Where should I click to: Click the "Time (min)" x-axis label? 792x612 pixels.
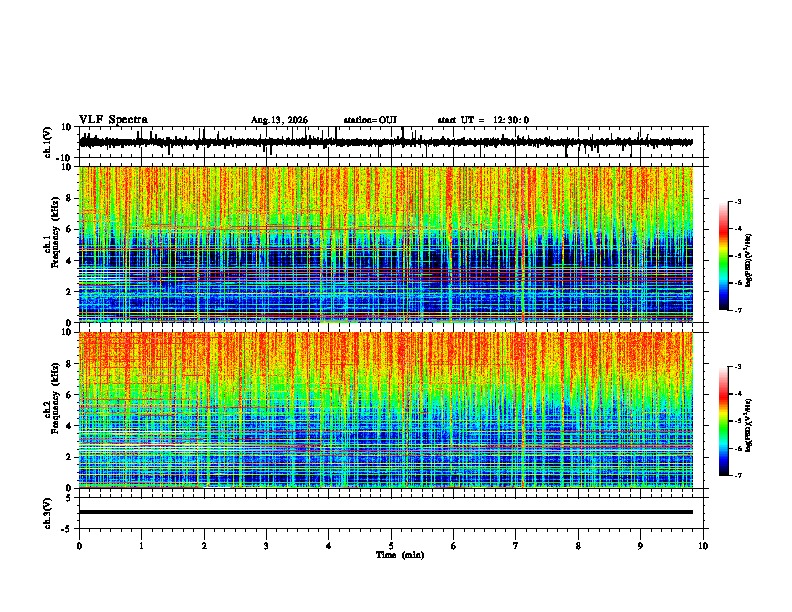pyautogui.click(x=400, y=555)
